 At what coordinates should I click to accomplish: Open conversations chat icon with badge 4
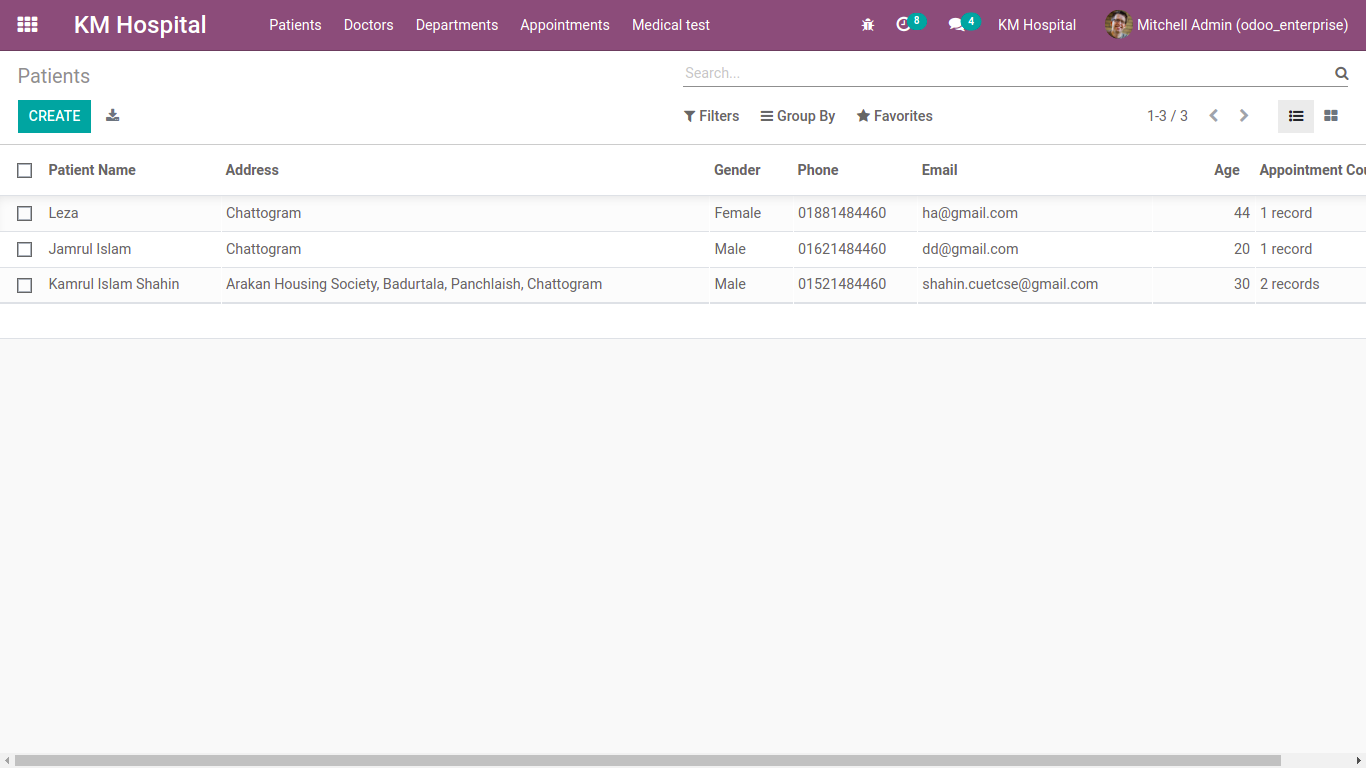coord(963,24)
